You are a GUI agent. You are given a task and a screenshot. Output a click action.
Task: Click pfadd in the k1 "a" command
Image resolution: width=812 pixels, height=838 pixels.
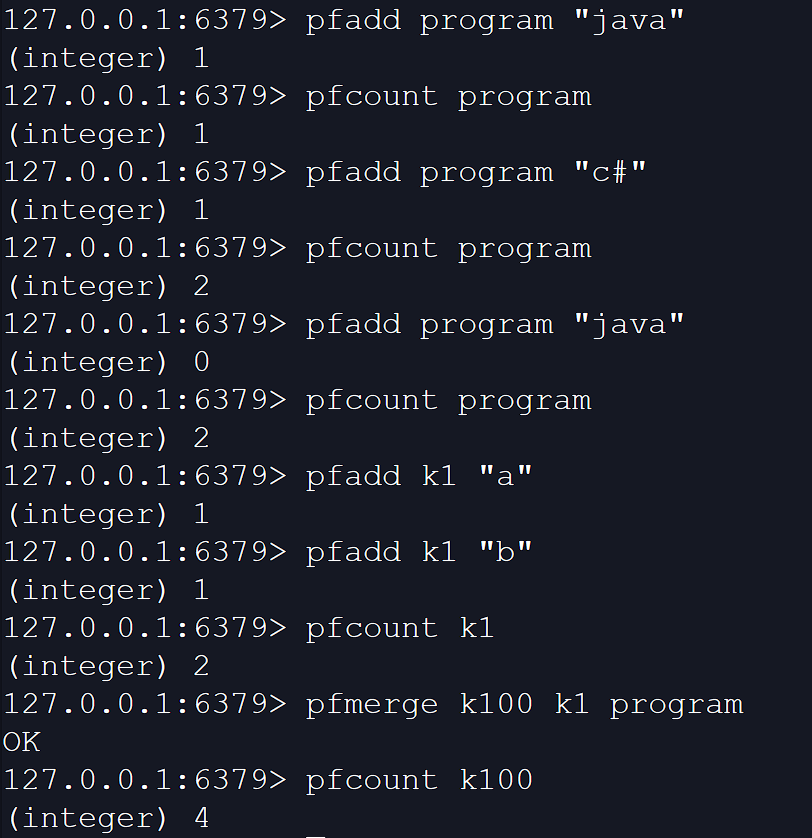coord(353,476)
